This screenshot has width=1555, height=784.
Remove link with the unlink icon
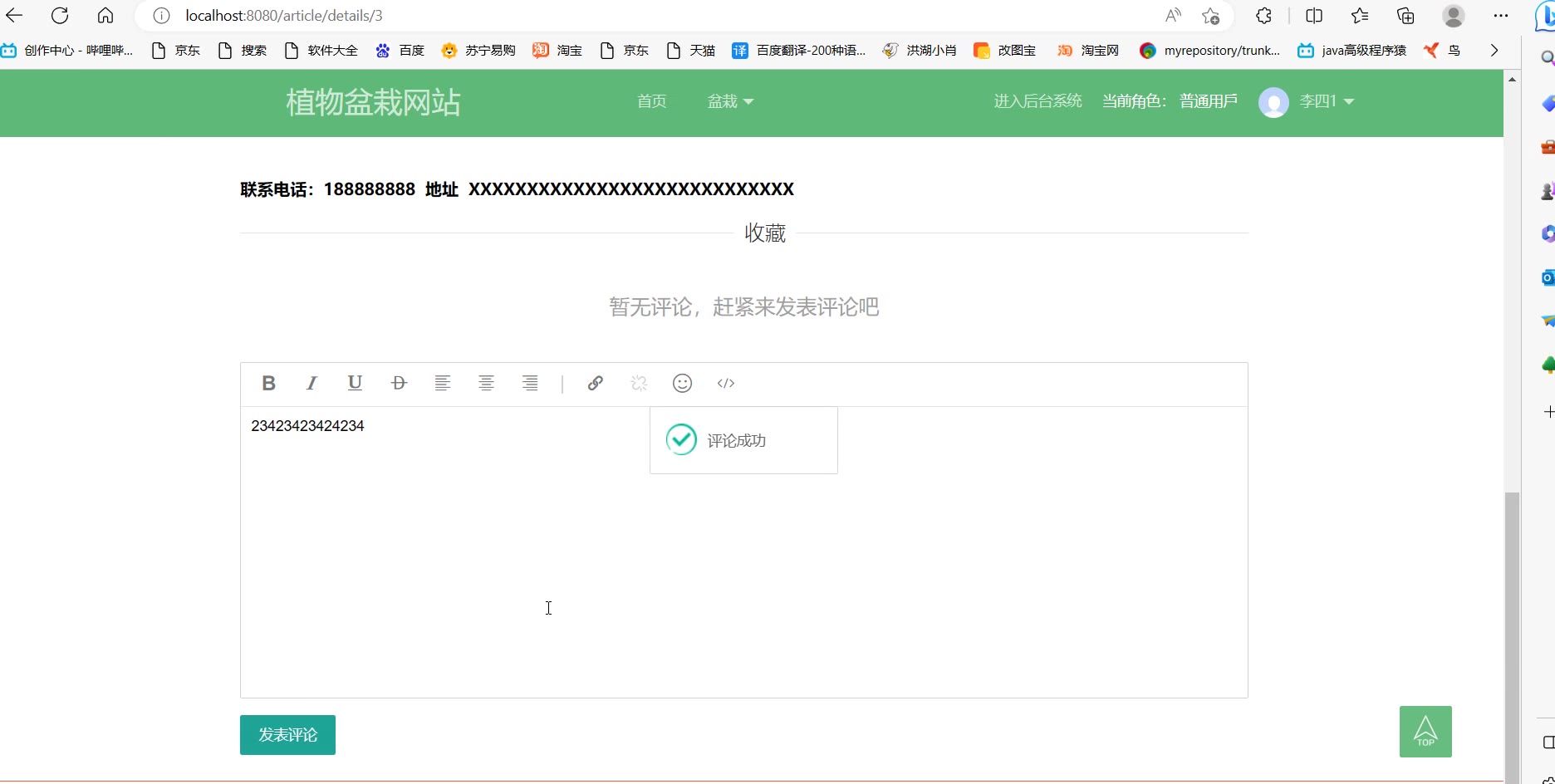639,383
